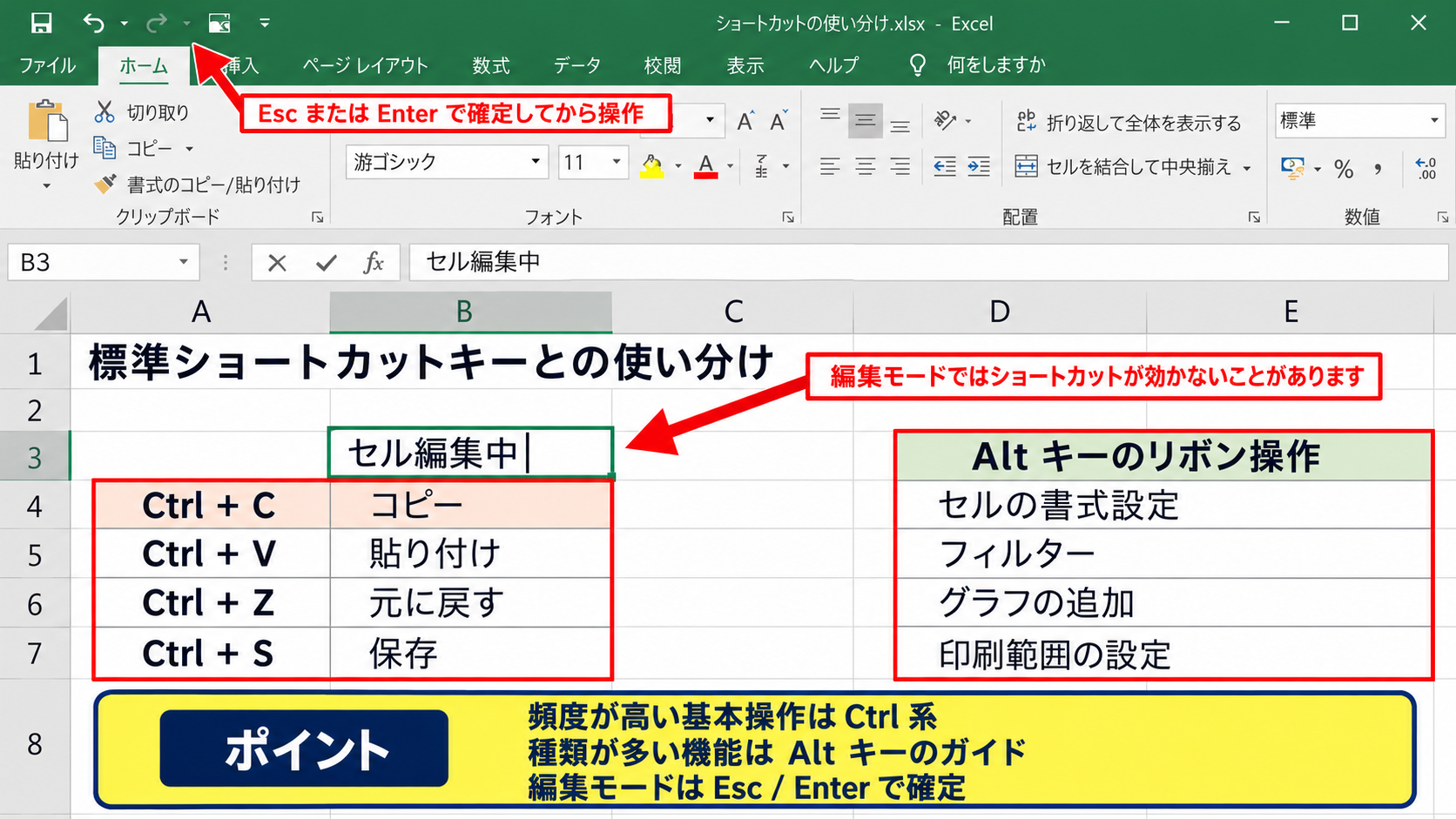Click the Save icon in quick access toolbar
Viewport: 1456px width, 819px height.
[x=40, y=23]
